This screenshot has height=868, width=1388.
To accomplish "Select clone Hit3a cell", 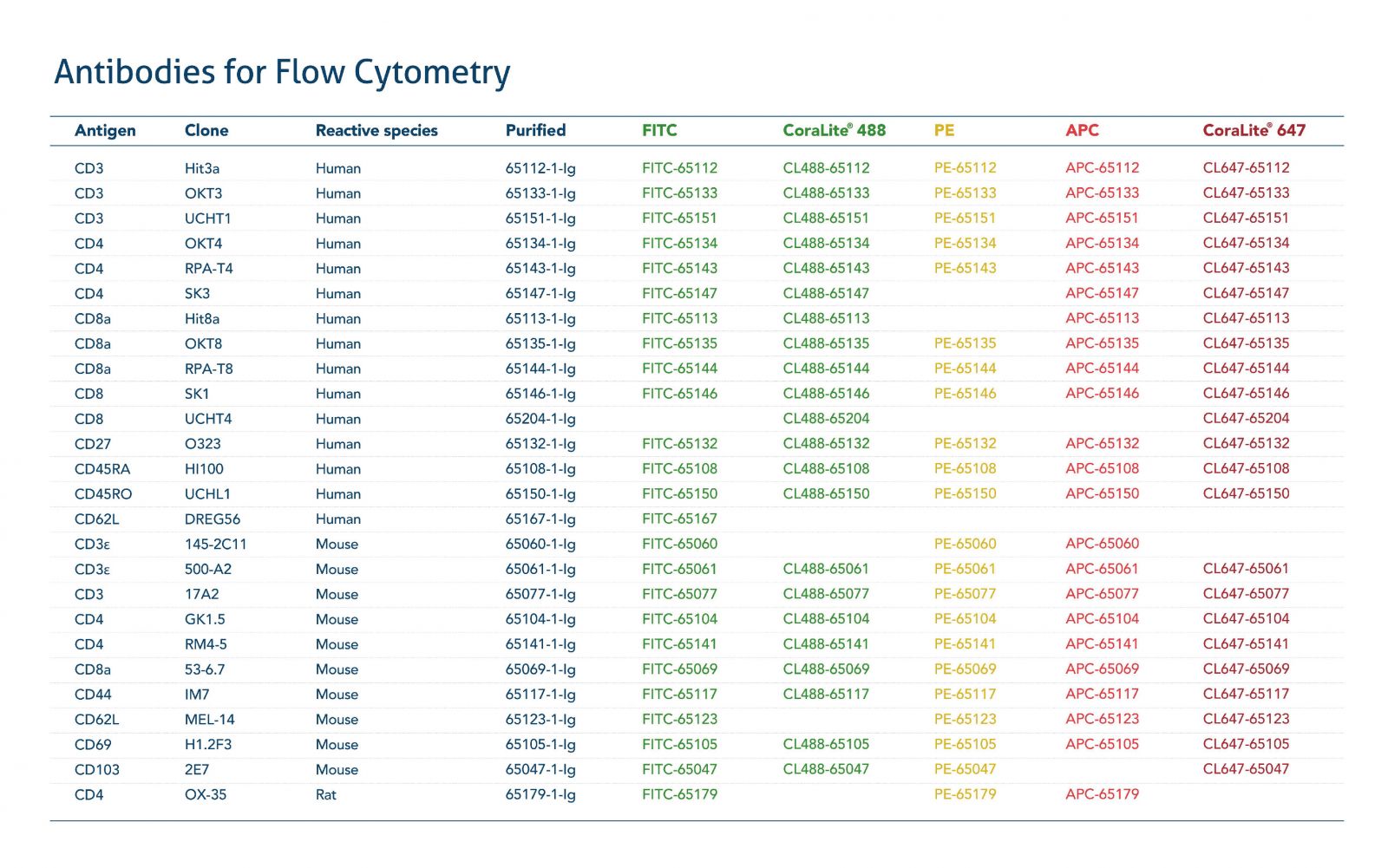I will [x=202, y=168].
